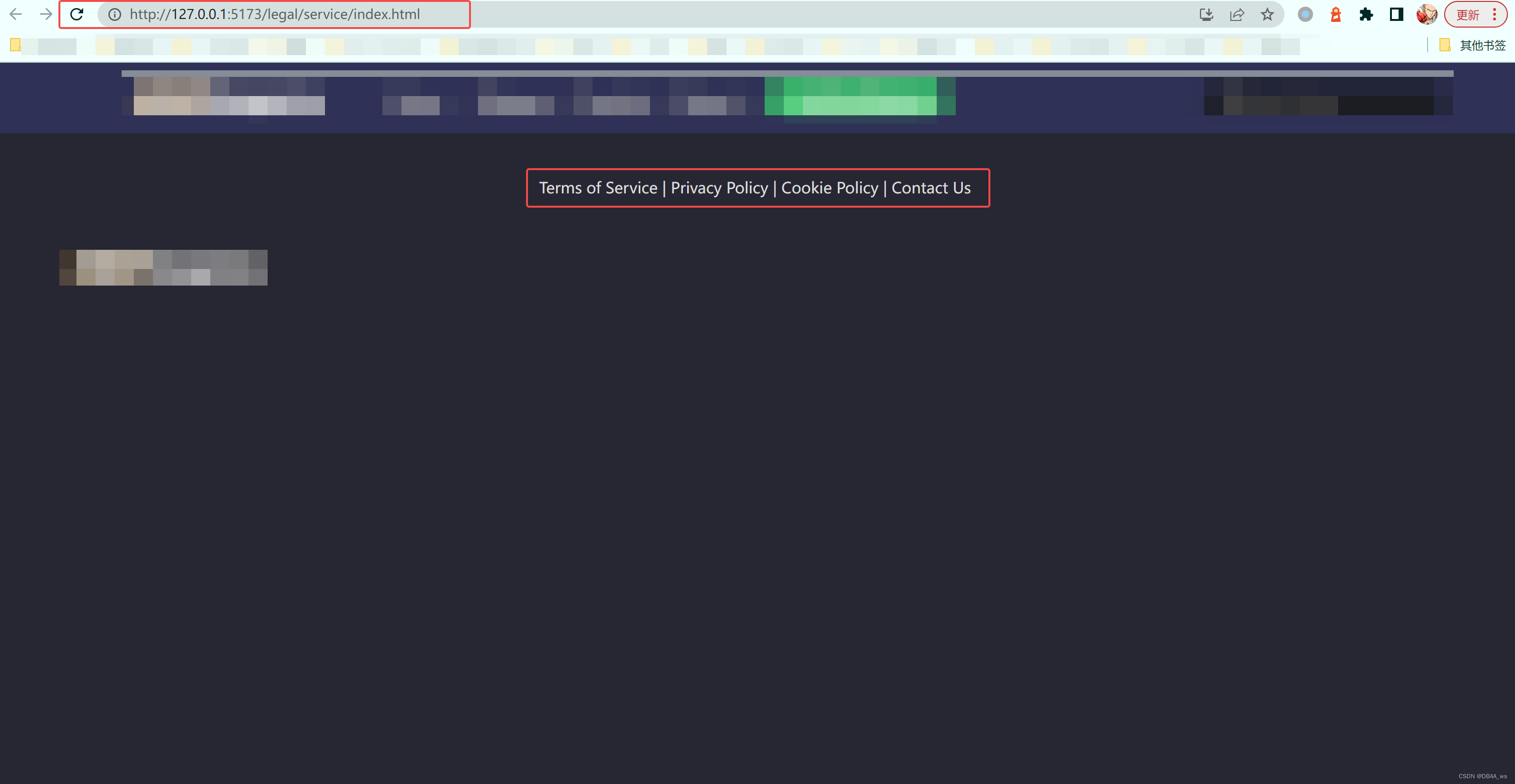Viewport: 1515px width, 784px height.
Task: Click the Privacy Policy link
Action: click(719, 187)
